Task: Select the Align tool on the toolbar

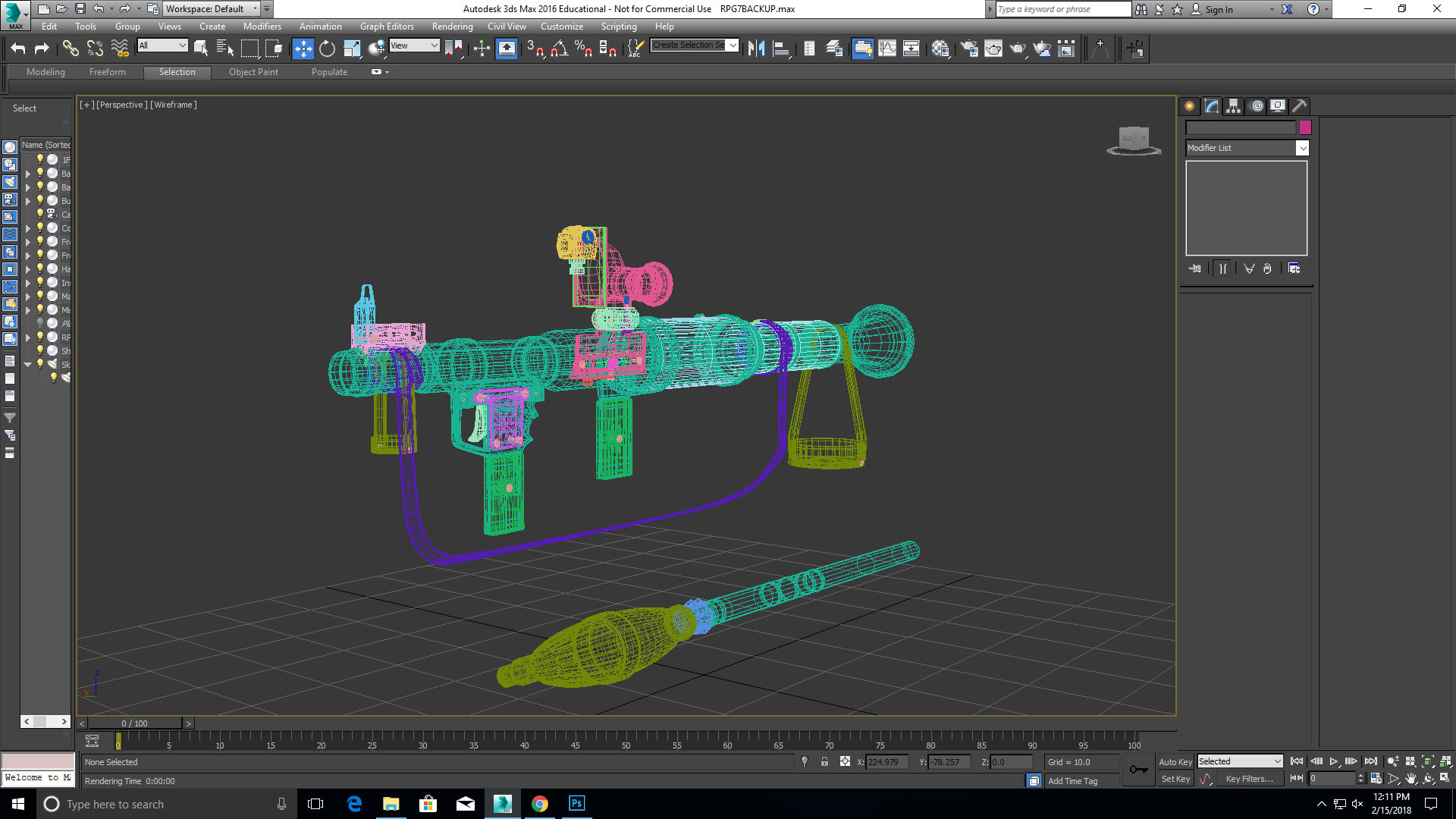Action: coord(780,49)
